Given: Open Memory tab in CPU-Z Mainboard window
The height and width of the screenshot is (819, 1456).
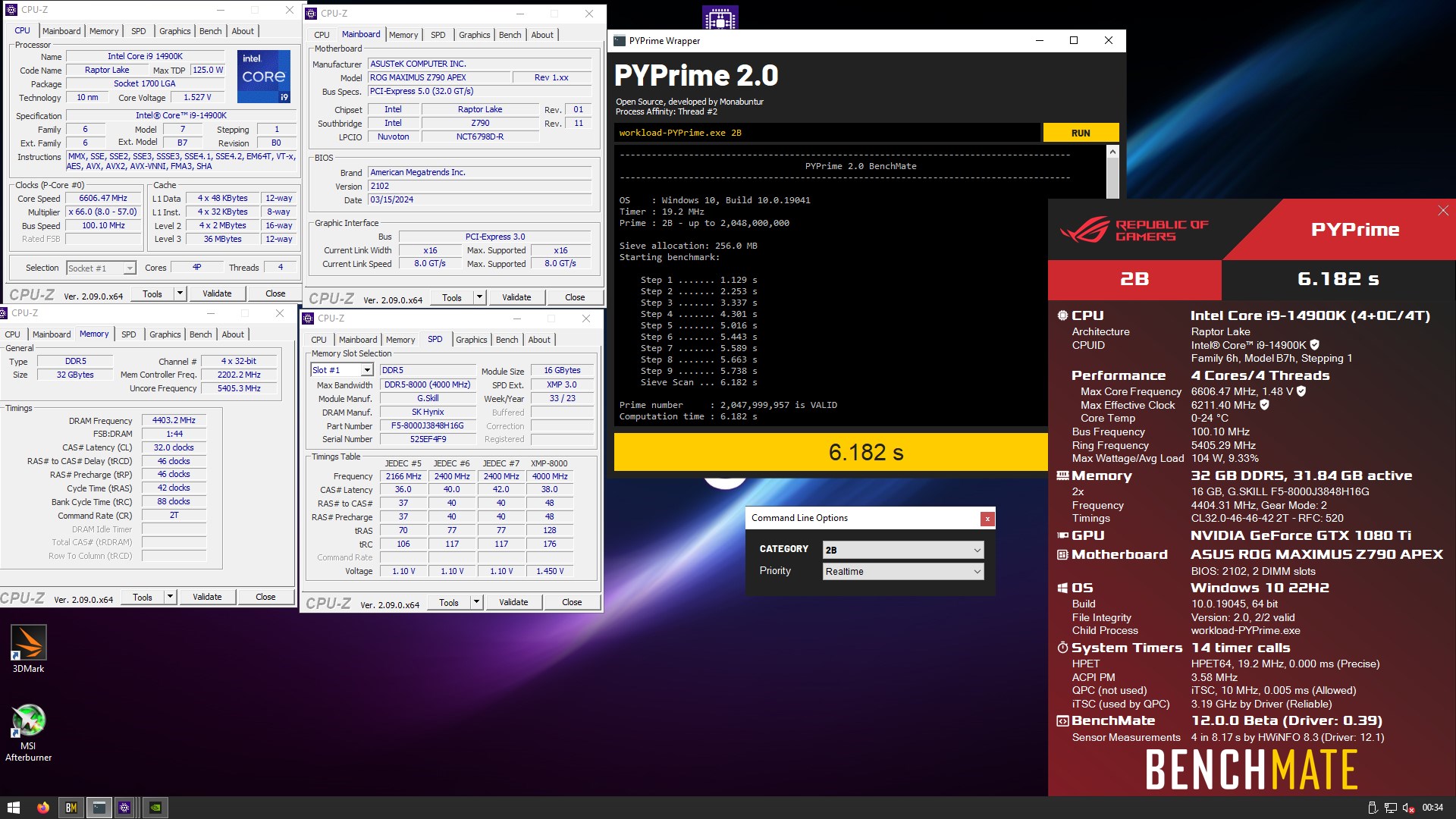Looking at the screenshot, I should (403, 35).
